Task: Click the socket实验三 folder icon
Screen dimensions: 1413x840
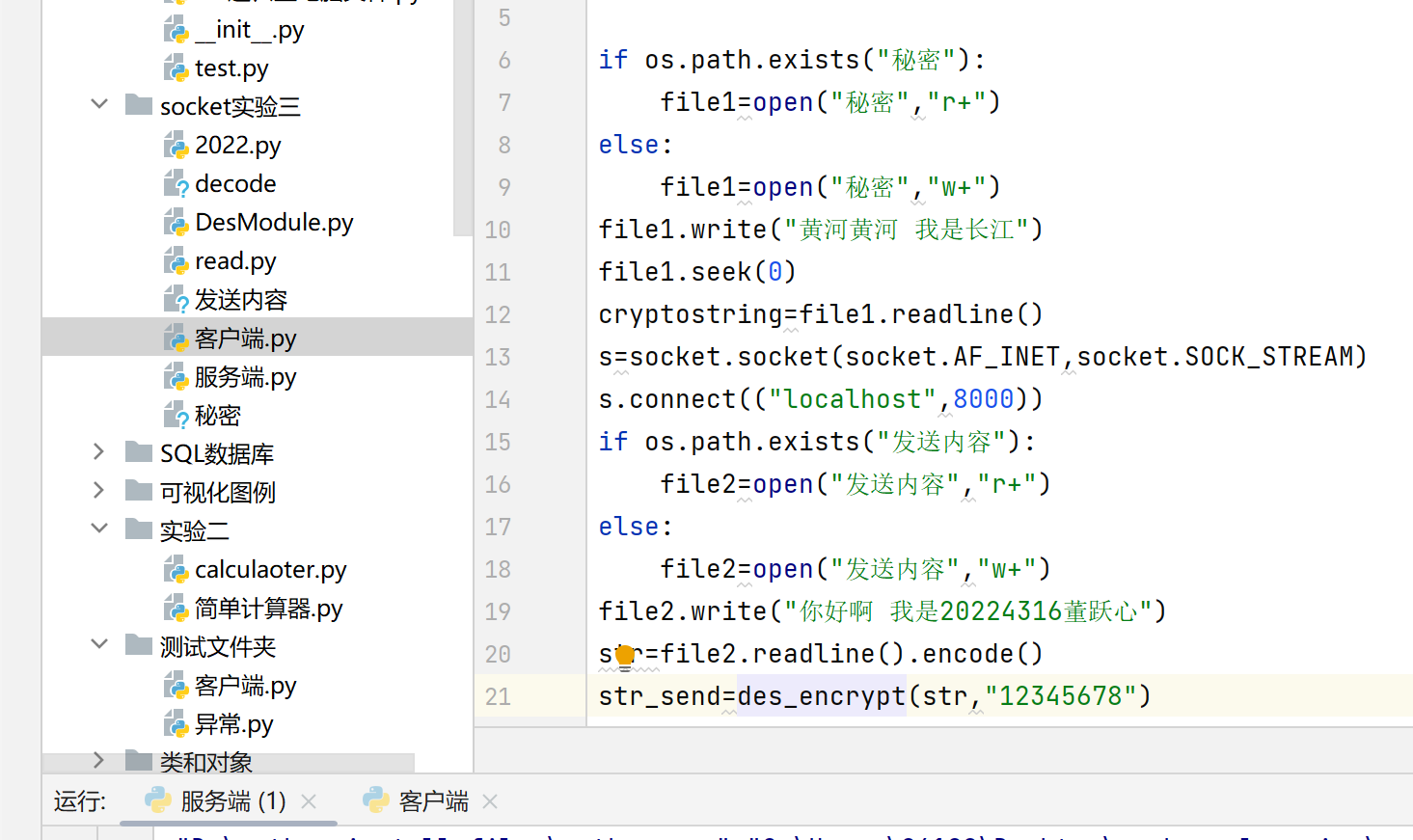Action: [139, 105]
